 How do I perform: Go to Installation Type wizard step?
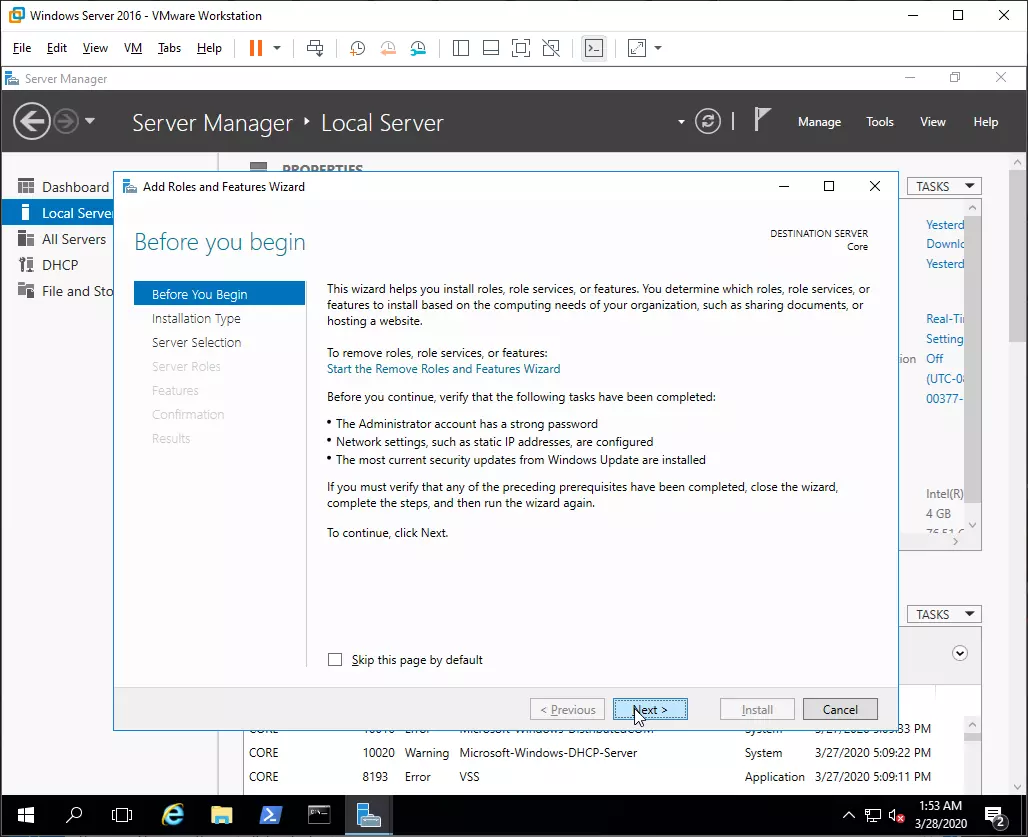(x=196, y=319)
